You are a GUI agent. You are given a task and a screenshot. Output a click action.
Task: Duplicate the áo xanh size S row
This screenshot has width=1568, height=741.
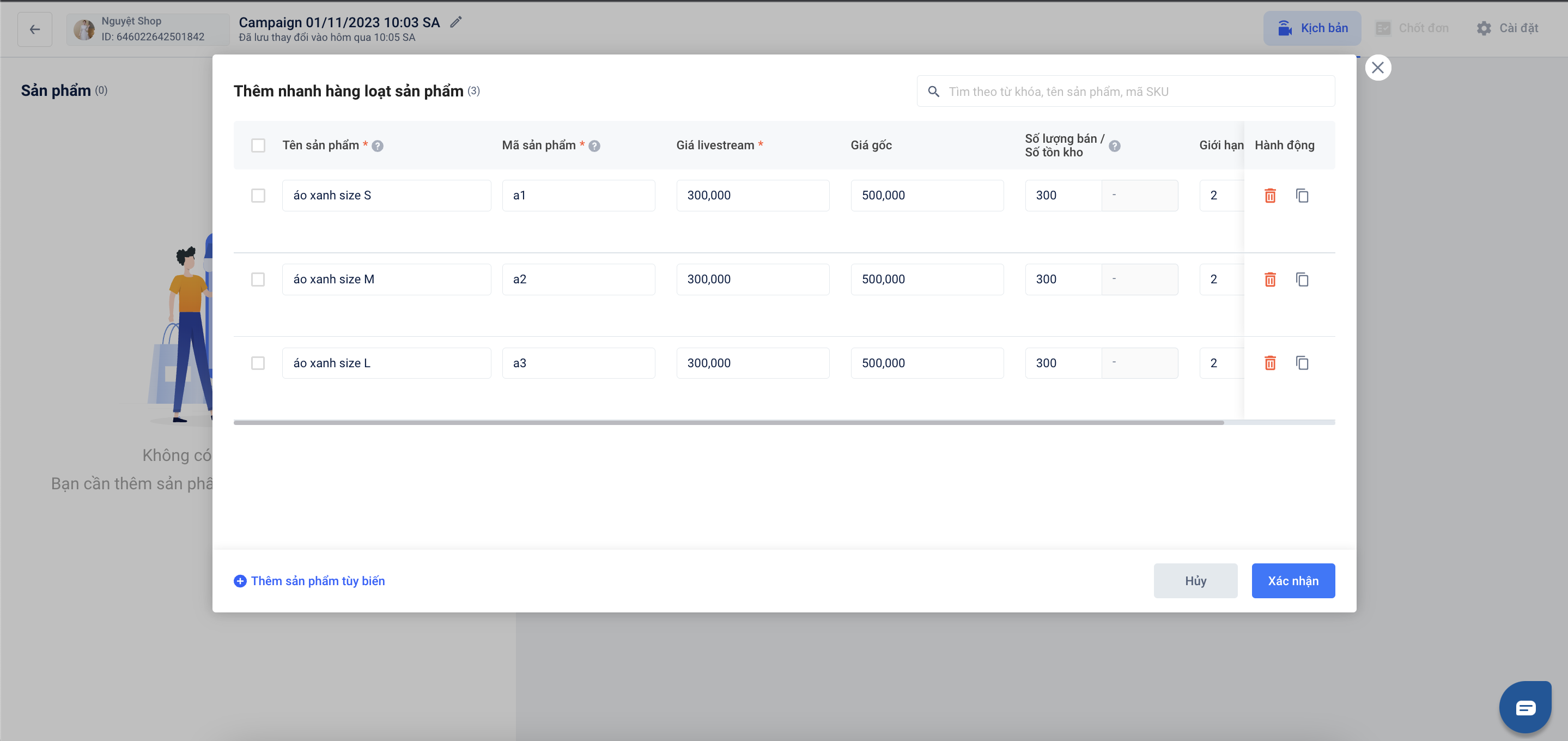(1302, 196)
